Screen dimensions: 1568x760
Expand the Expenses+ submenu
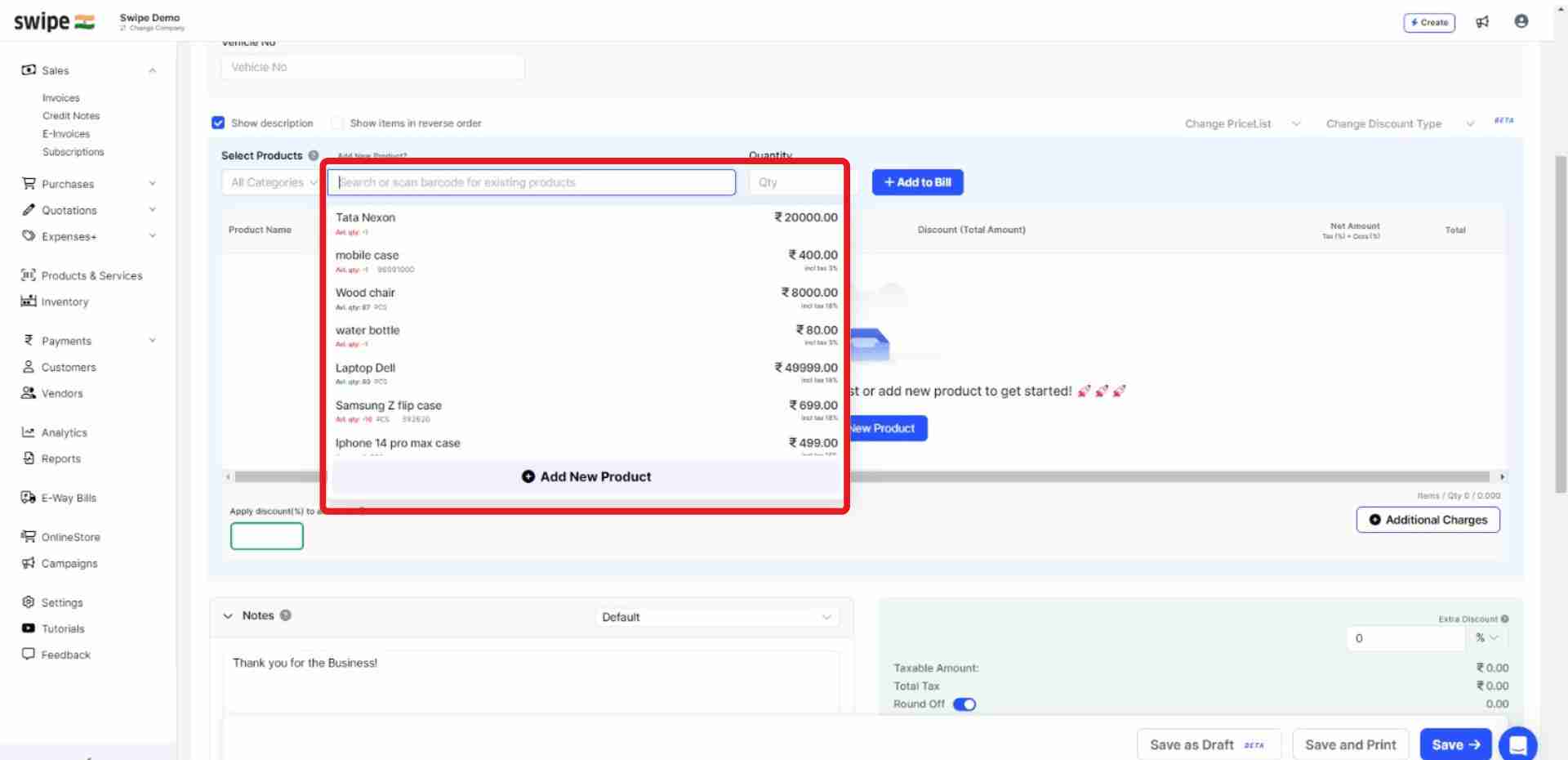point(153,236)
